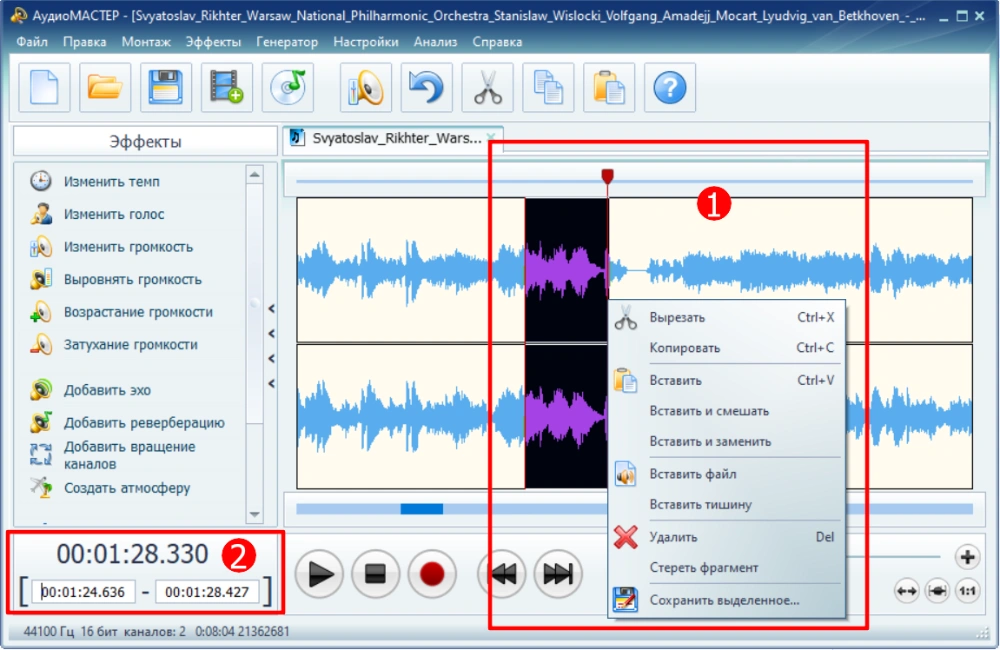Open the Справка menu

[x=497, y=42]
